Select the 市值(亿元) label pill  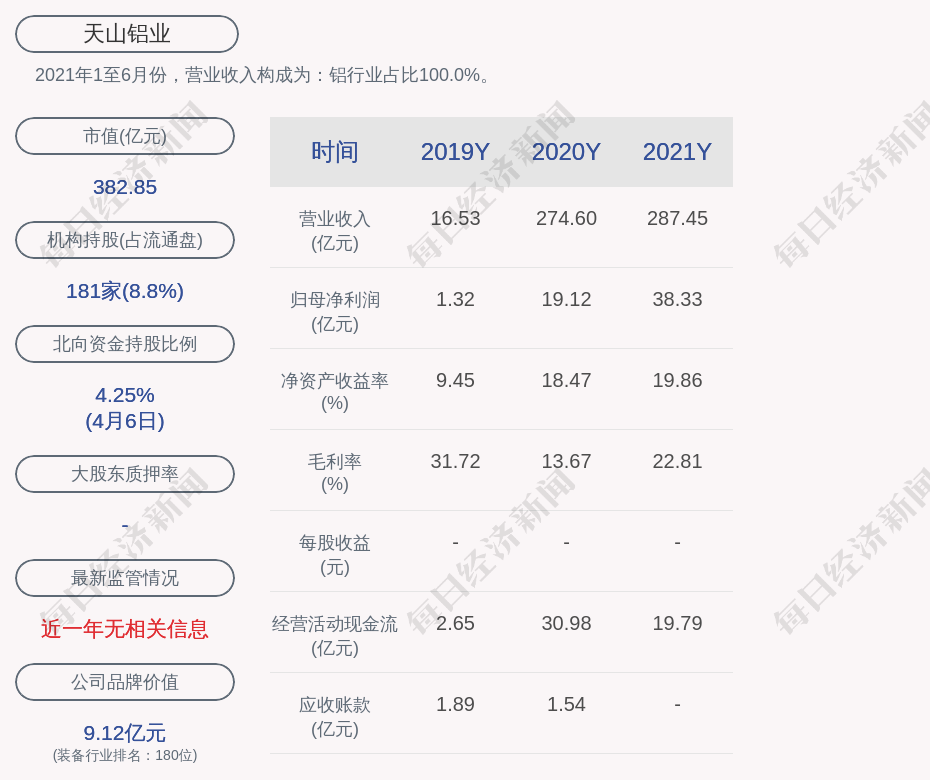pos(125,136)
